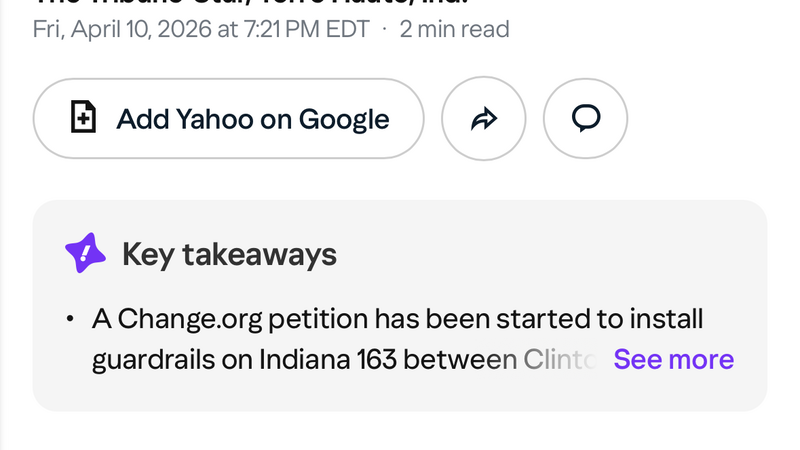Click the article date Fri, April 10, 2026
800x450 pixels.
[x=121, y=29]
